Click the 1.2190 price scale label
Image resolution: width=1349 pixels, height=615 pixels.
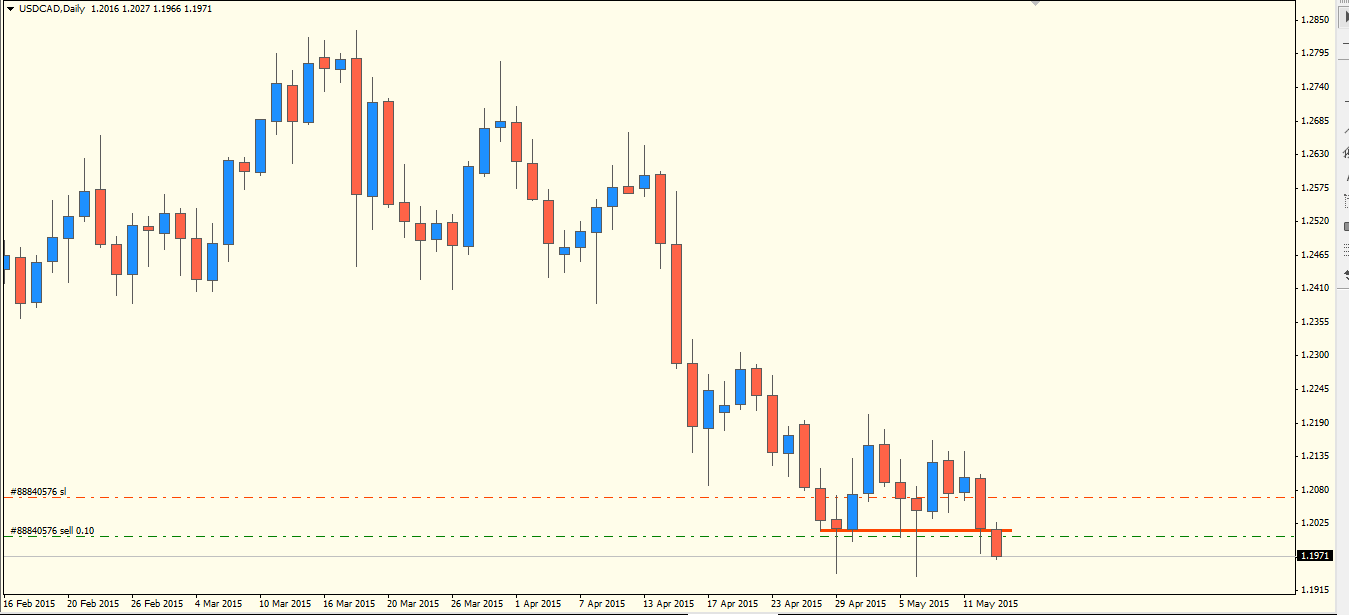[1316, 422]
